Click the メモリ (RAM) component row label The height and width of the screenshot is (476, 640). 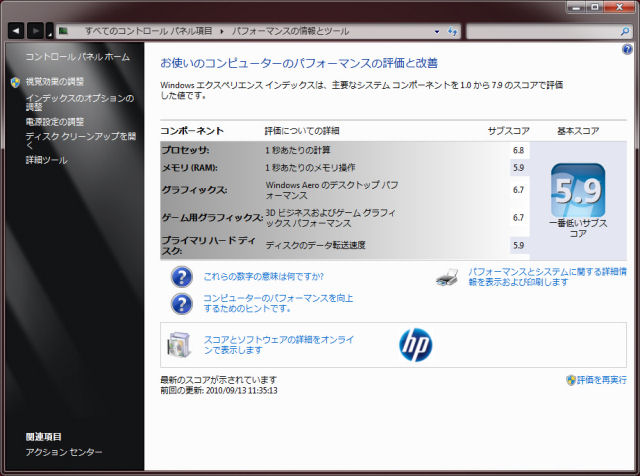(x=190, y=167)
